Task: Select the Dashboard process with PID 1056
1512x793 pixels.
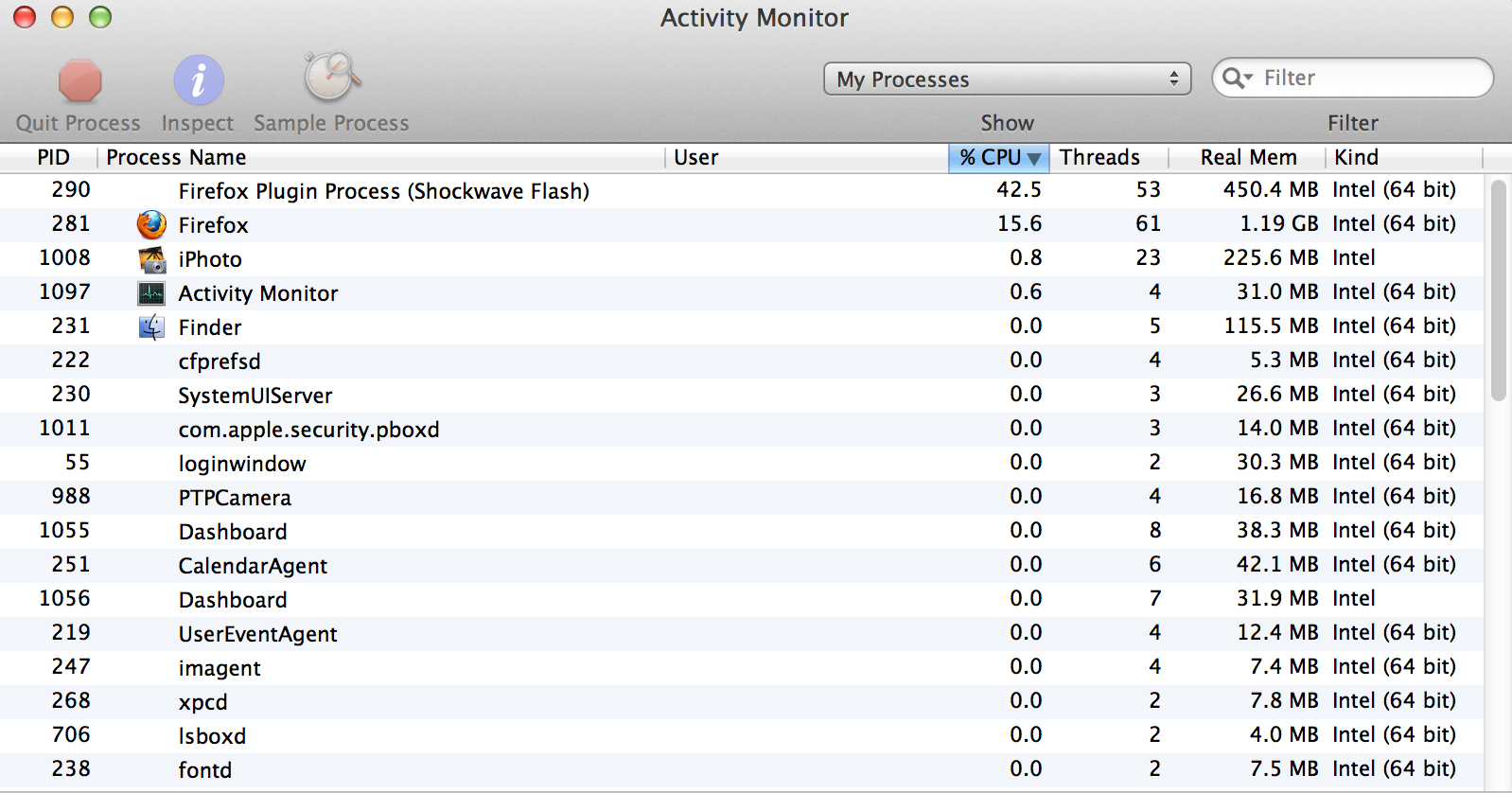Action: pyautogui.click(x=742, y=599)
